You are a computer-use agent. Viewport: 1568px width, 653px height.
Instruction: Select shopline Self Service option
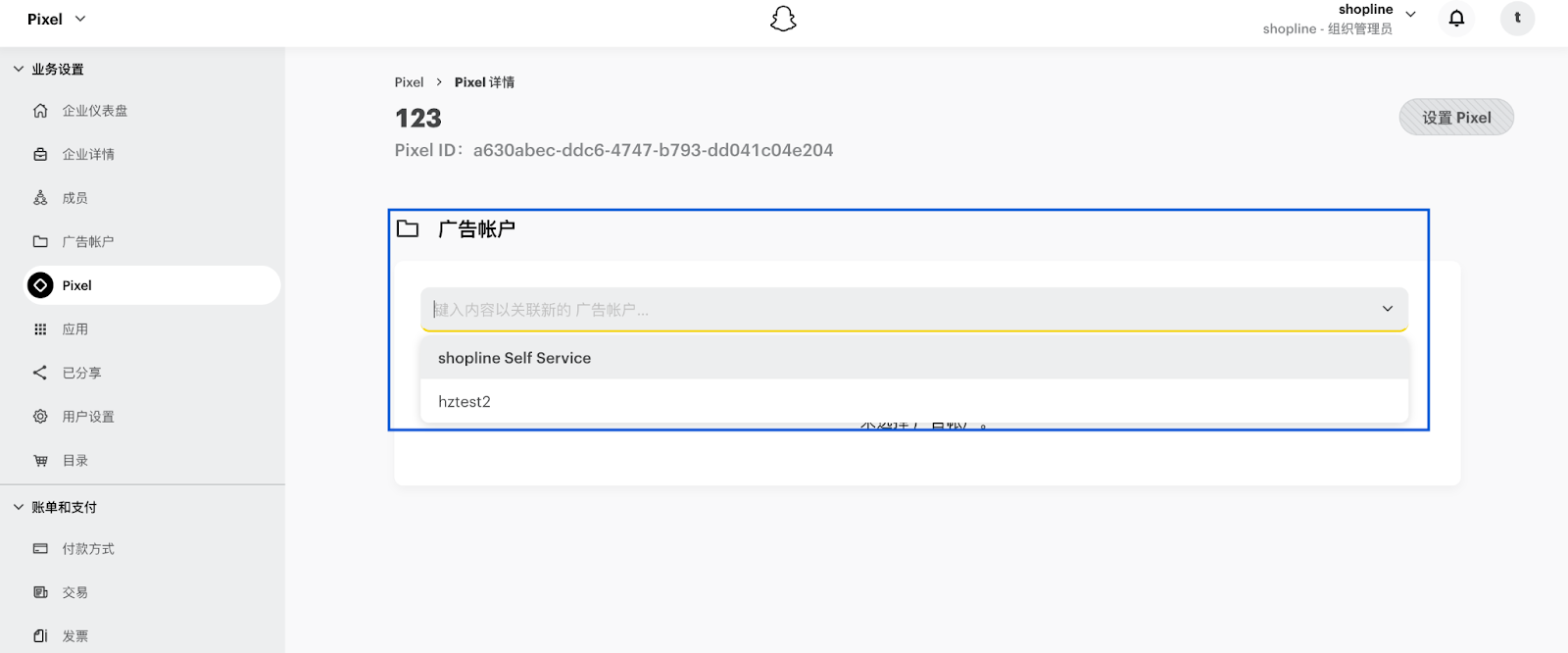914,358
